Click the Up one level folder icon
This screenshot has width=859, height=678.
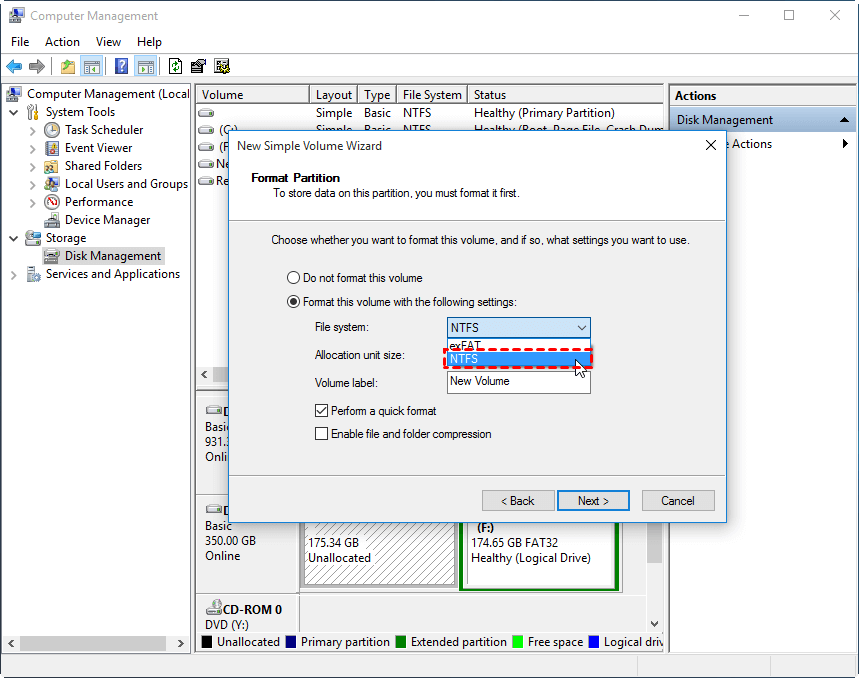(67, 67)
